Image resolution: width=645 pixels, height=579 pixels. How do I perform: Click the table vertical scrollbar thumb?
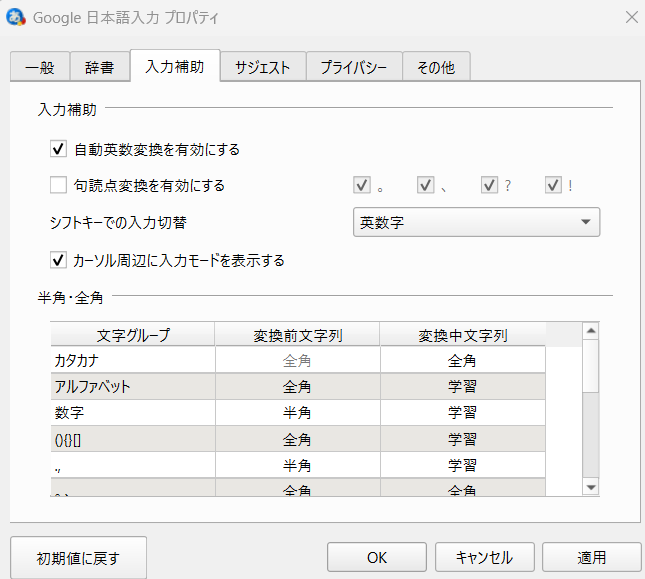591,366
